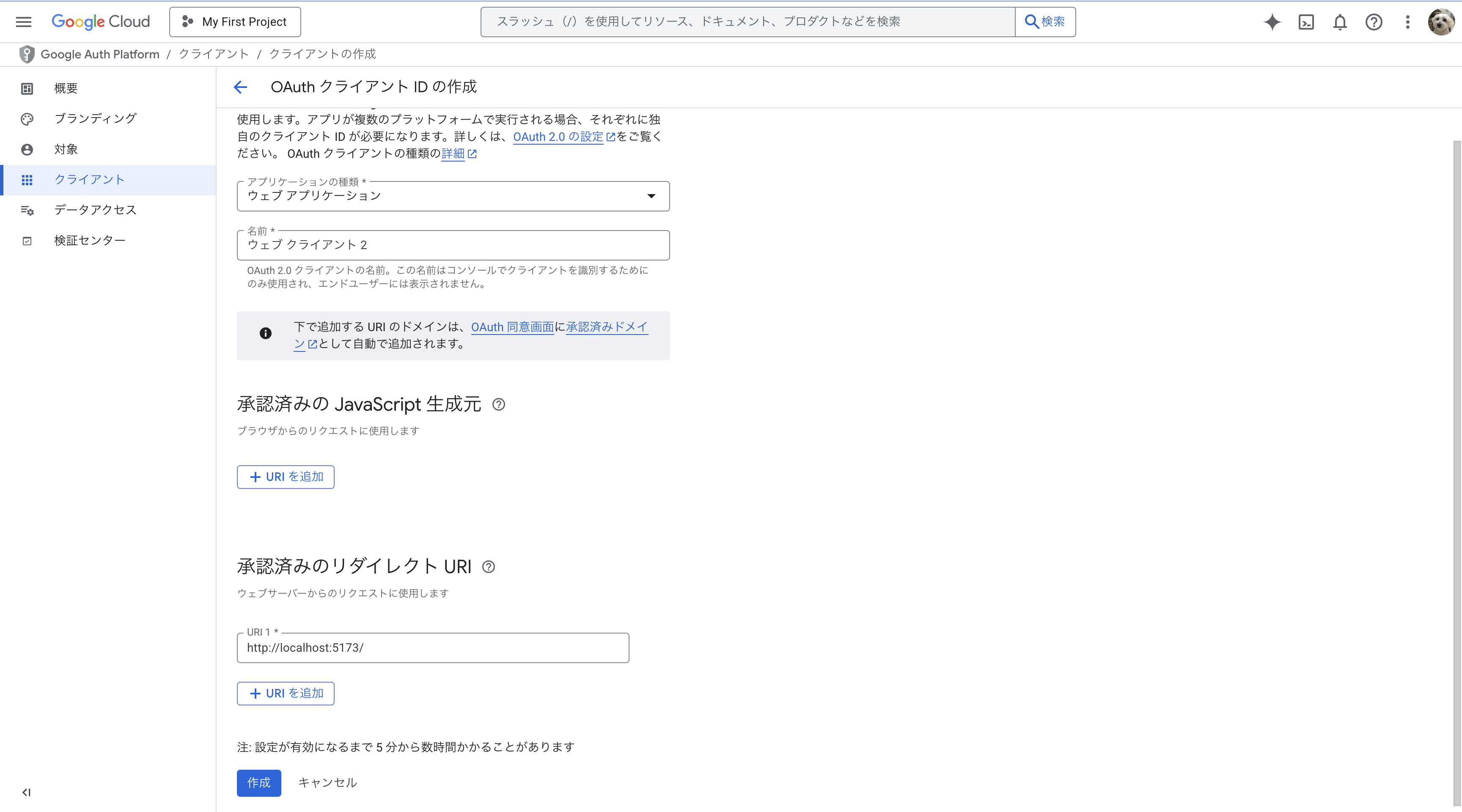Open the 承認済みドメイン link
This screenshot has height=812, width=1462.
(607, 327)
